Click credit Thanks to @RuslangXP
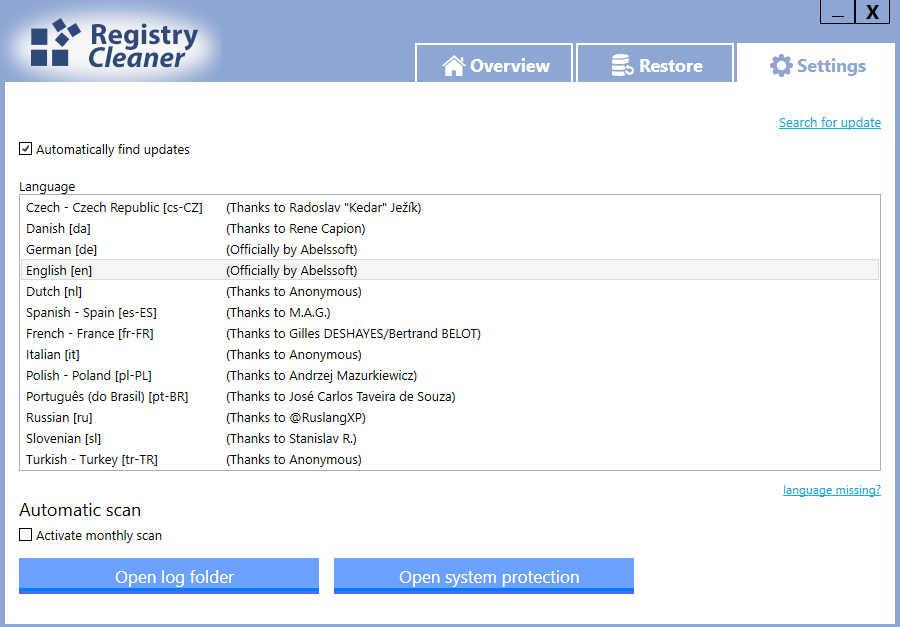The image size is (900, 627). tap(296, 417)
